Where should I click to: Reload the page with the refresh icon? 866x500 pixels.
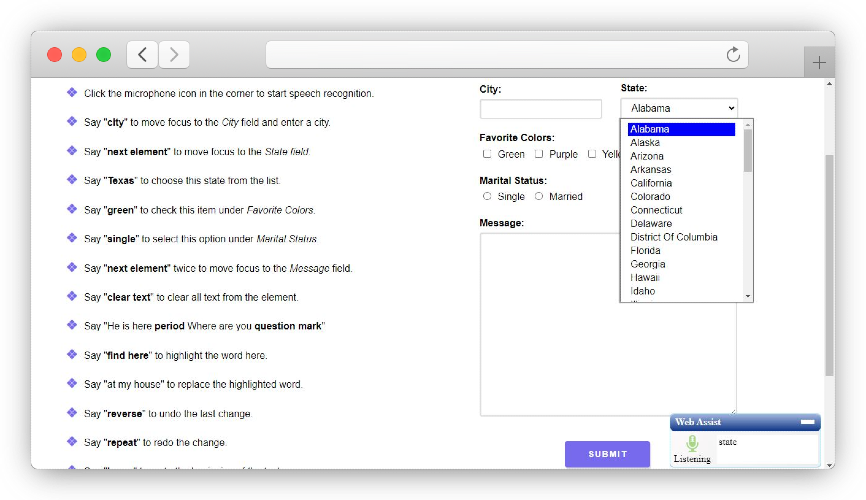coord(733,55)
